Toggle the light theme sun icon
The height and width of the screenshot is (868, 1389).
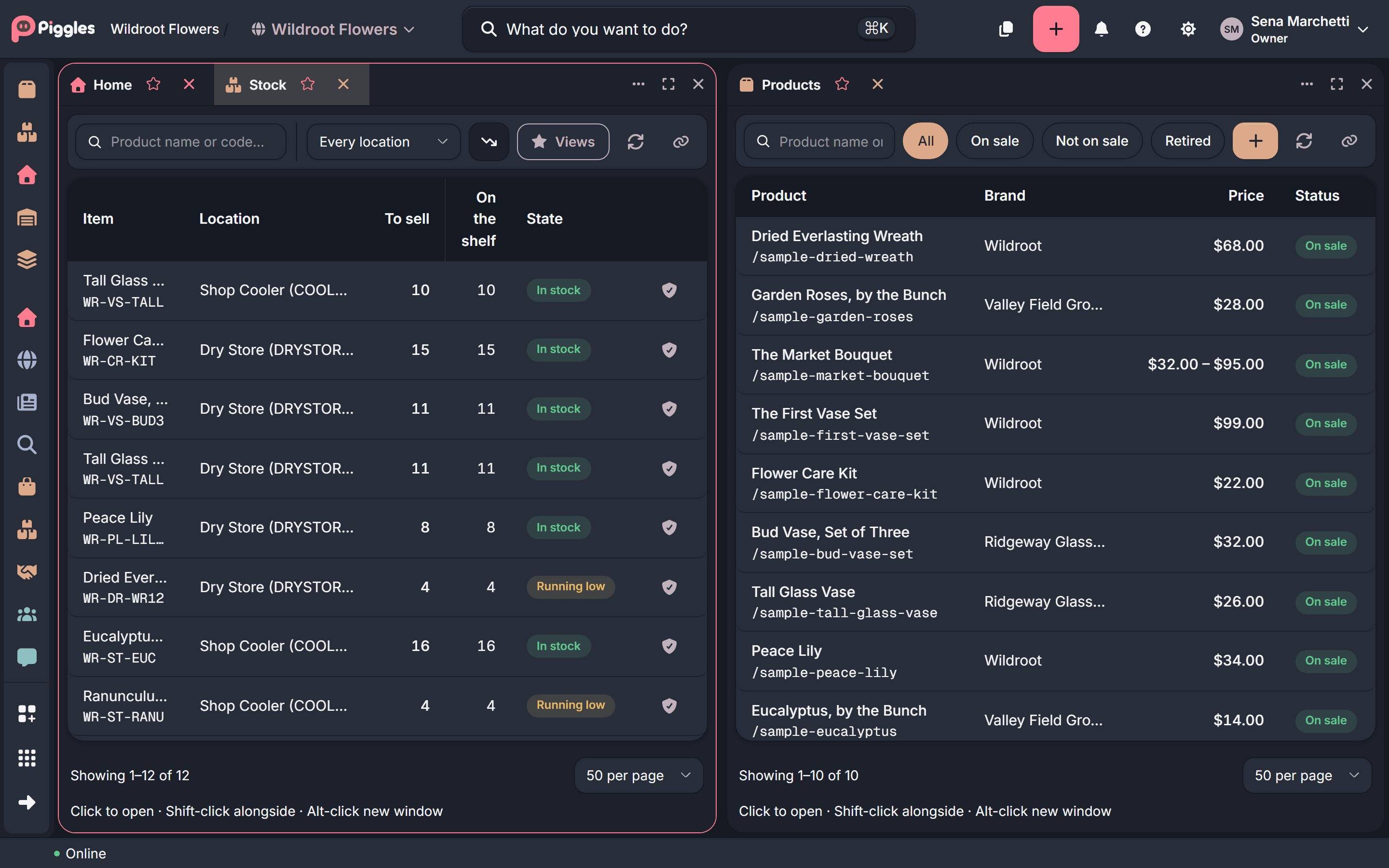(1188, 29)
